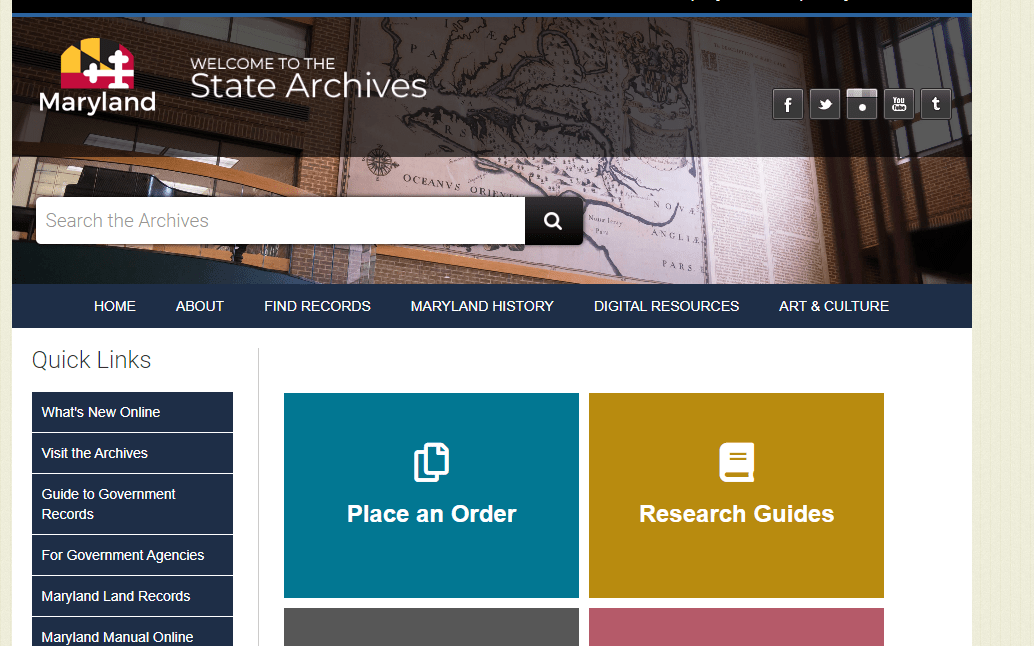Open Guide to Government Records link

pos(133,504)
